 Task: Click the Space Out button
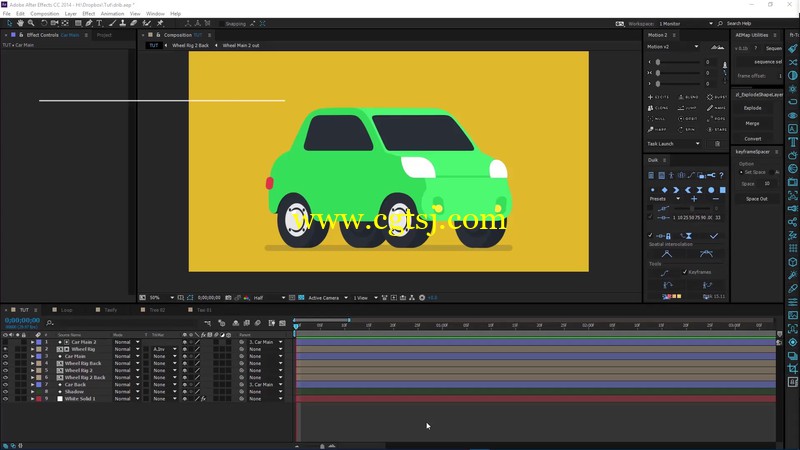tap(757, 199)
